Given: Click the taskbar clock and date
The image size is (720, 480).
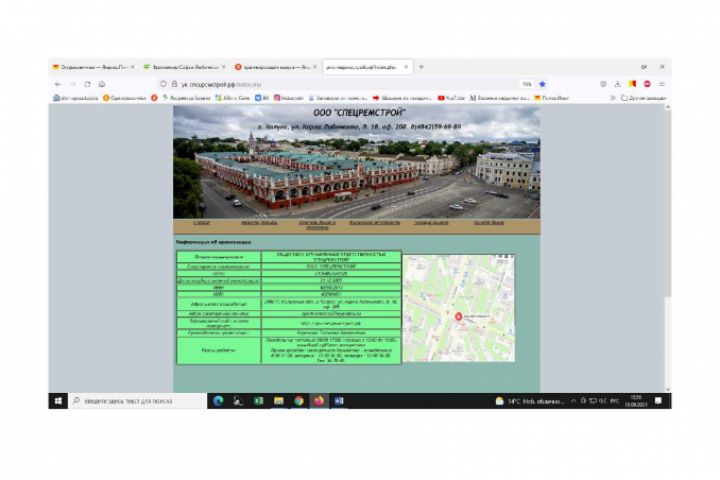Looking at the screenshot, I should [636, 401].
